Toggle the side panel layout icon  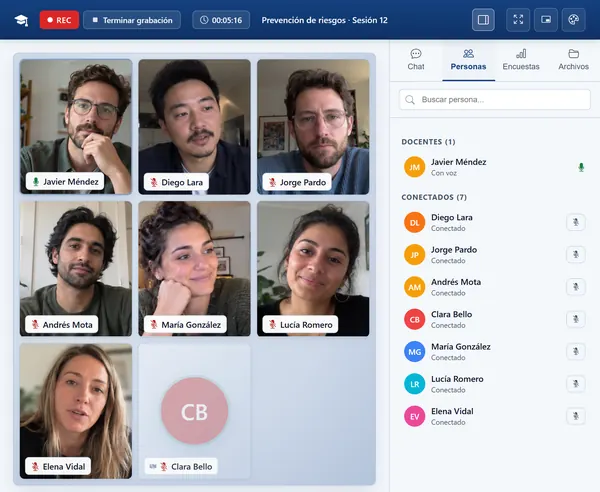pyautogui.click(x=483, y=20)
